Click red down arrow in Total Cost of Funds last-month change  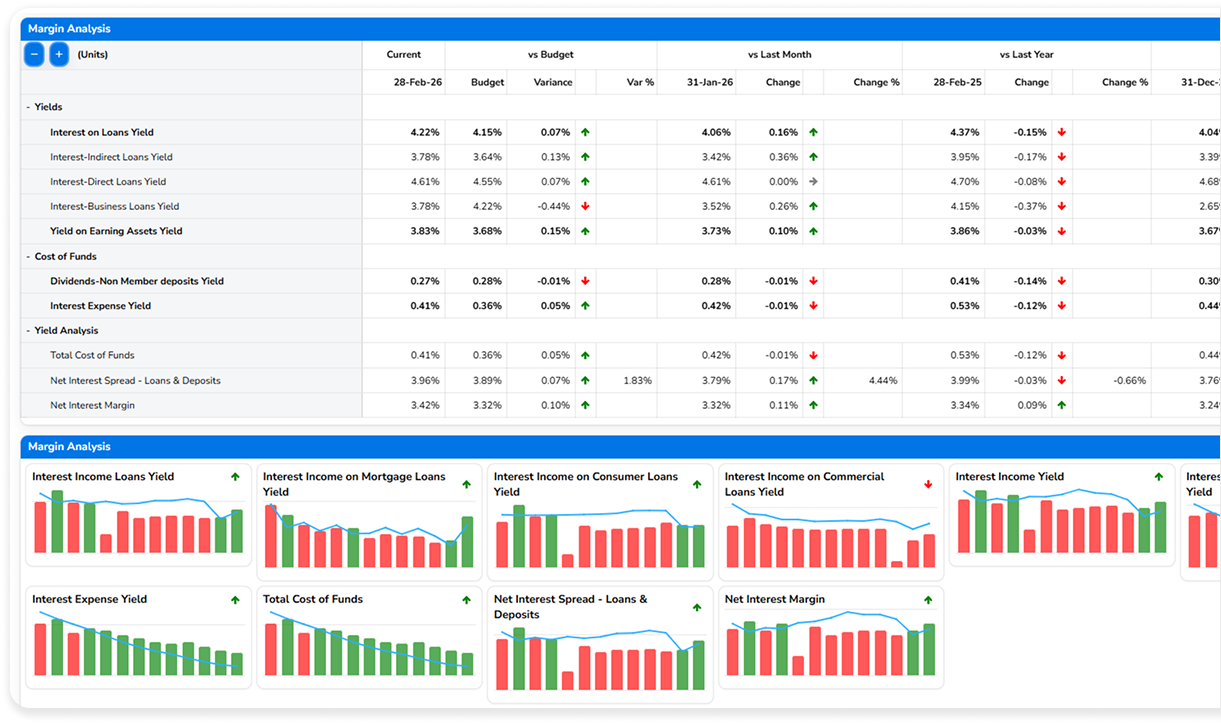click(x=813, y=356)
